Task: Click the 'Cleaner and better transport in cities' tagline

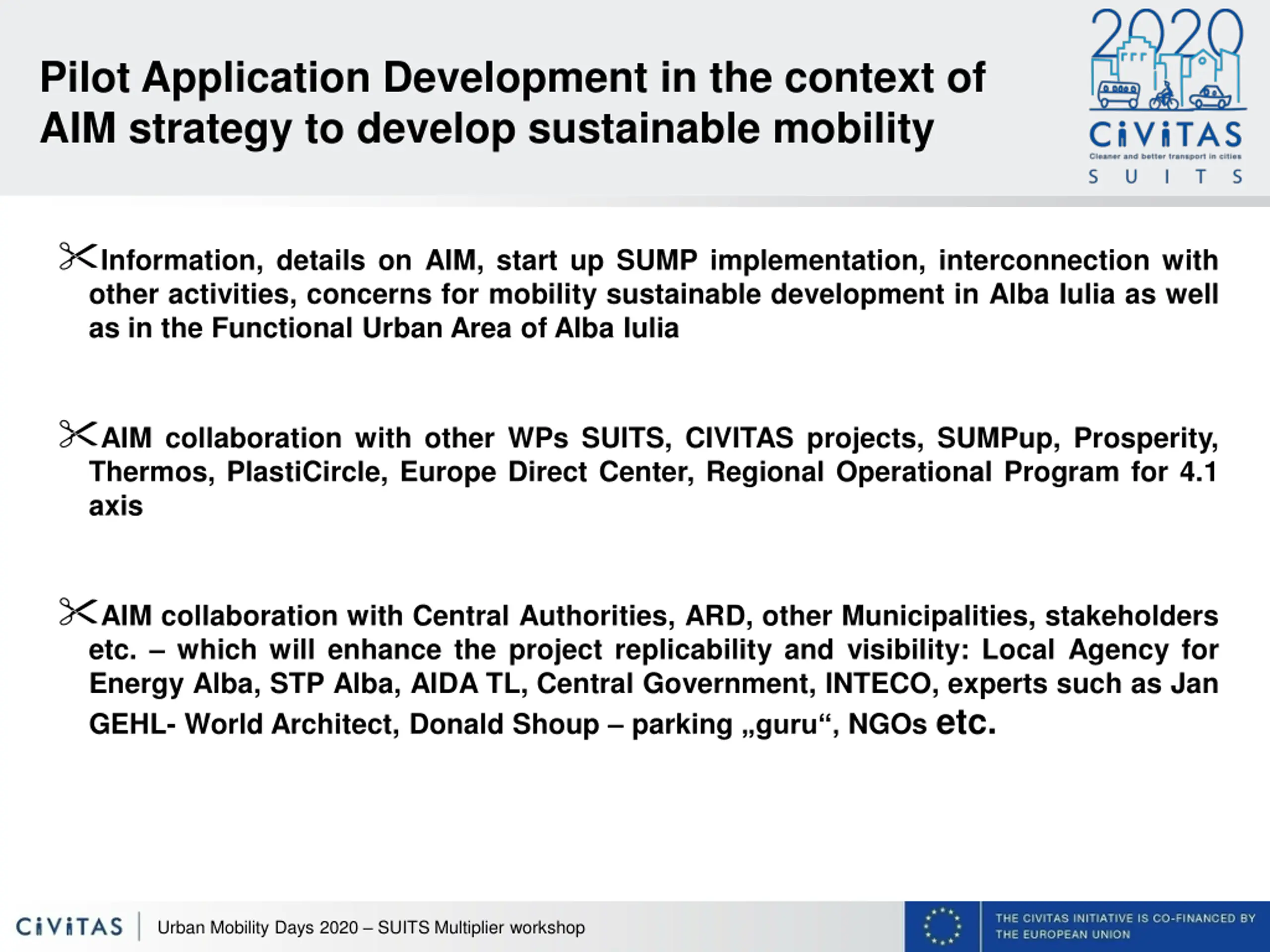Action: point(1165,156)
